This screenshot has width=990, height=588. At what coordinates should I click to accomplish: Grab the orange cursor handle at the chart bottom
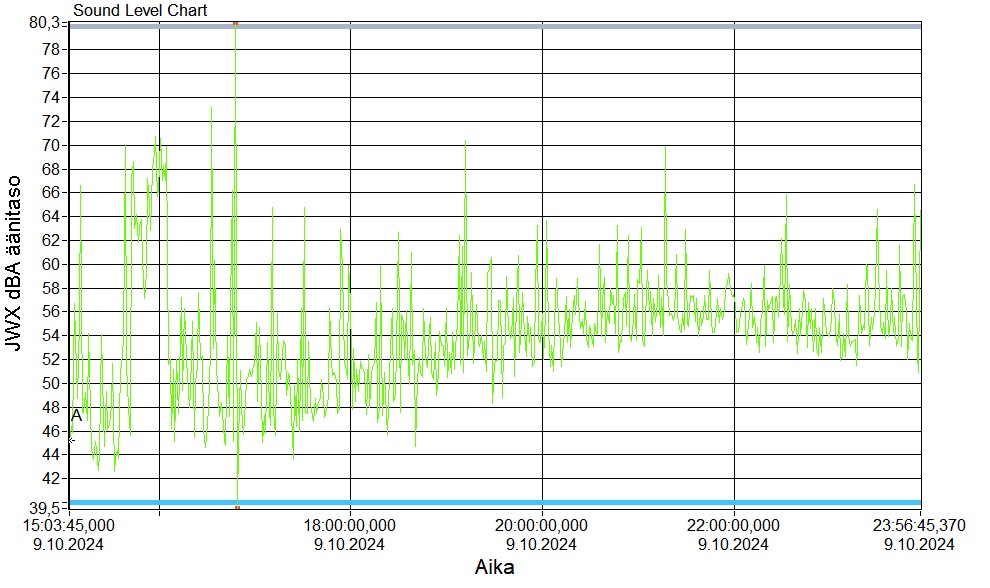[237, 507]
